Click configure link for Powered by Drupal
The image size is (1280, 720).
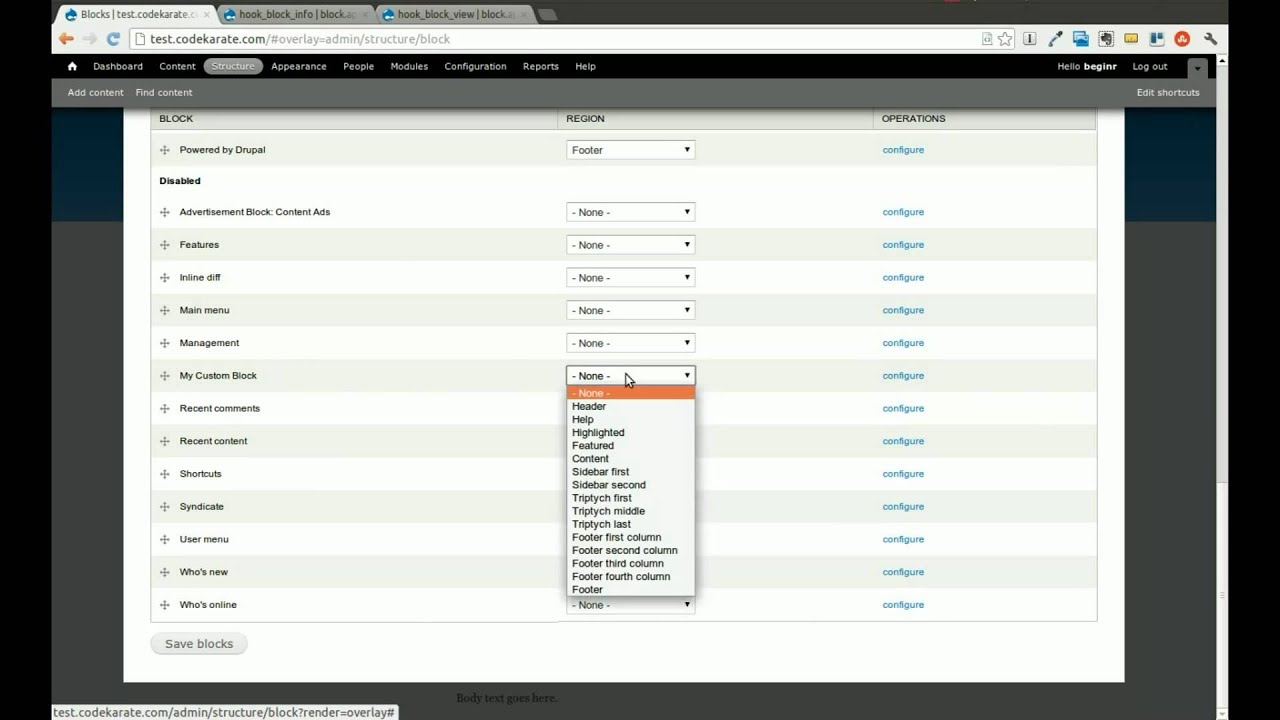903,150
